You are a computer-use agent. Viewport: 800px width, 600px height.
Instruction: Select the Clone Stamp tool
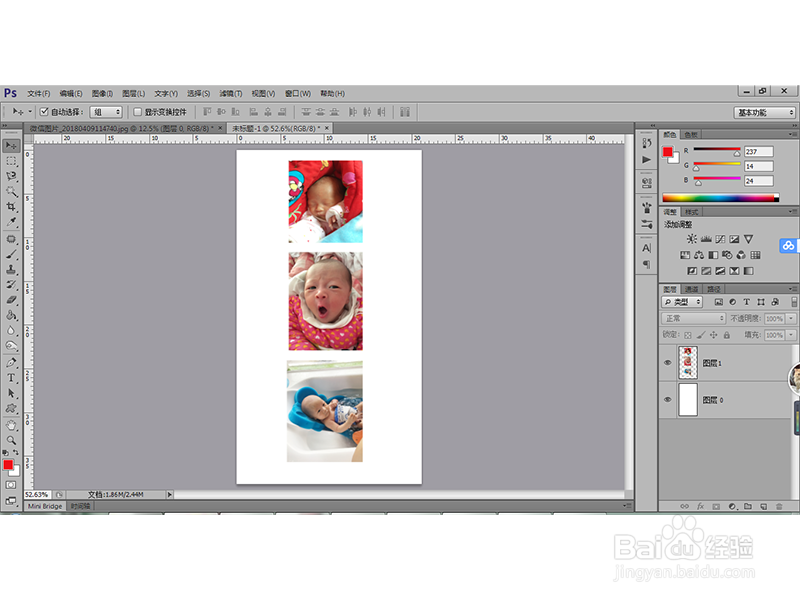point(11,269)
